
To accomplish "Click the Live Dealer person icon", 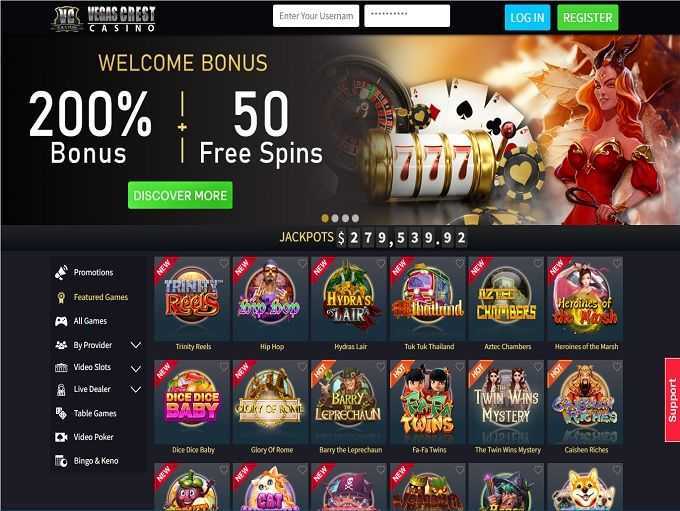I will [x=61, y=390].
